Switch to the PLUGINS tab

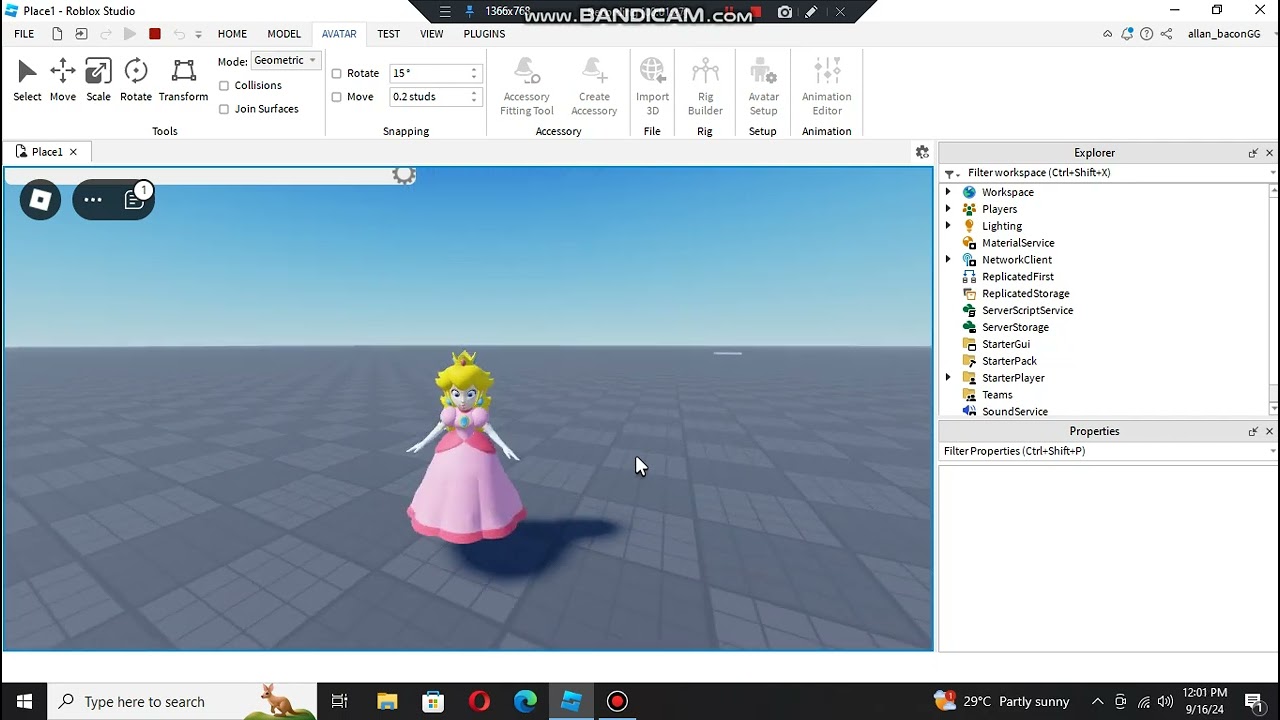(x=484, y=34)
